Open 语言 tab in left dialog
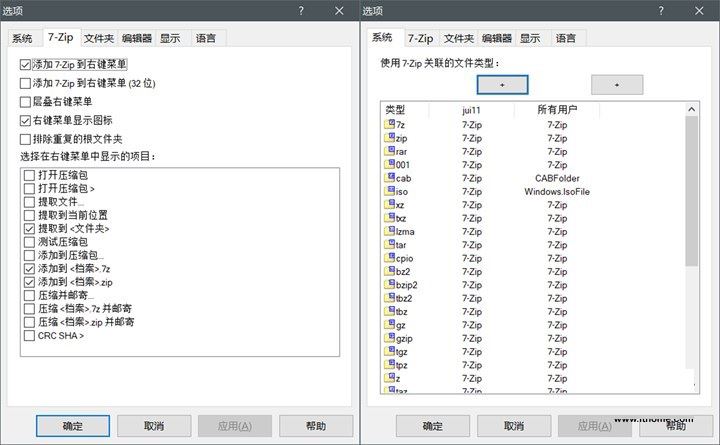 206,38
